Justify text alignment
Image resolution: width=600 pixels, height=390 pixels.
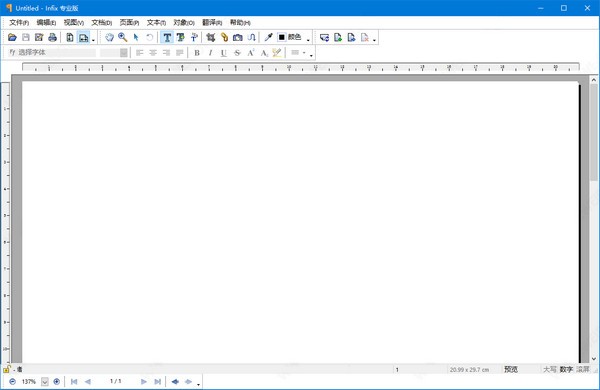point(179,53)
